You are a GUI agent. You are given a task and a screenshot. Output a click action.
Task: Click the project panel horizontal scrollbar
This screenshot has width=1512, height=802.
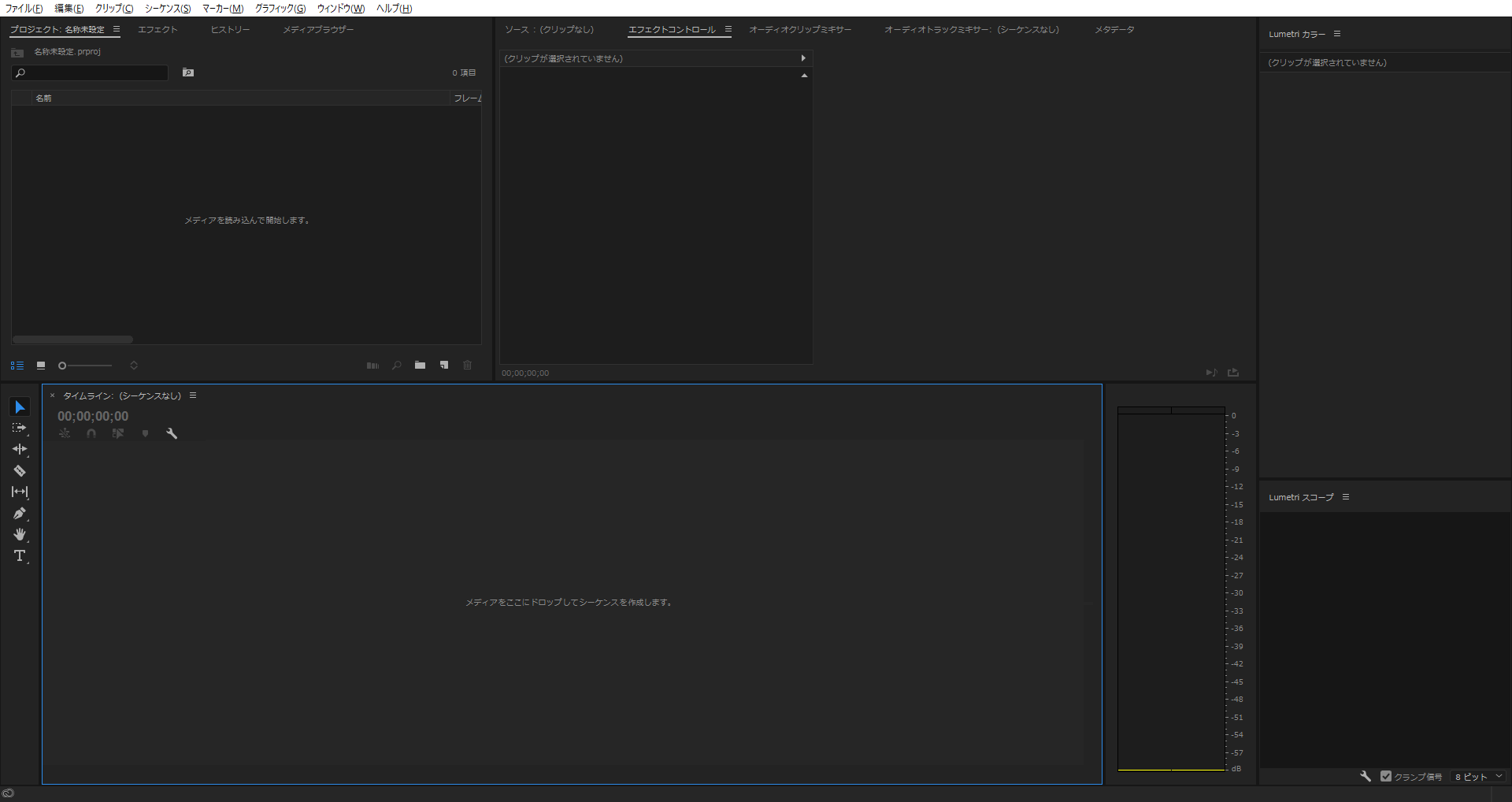pyautogui.click(x=72, y=340)
